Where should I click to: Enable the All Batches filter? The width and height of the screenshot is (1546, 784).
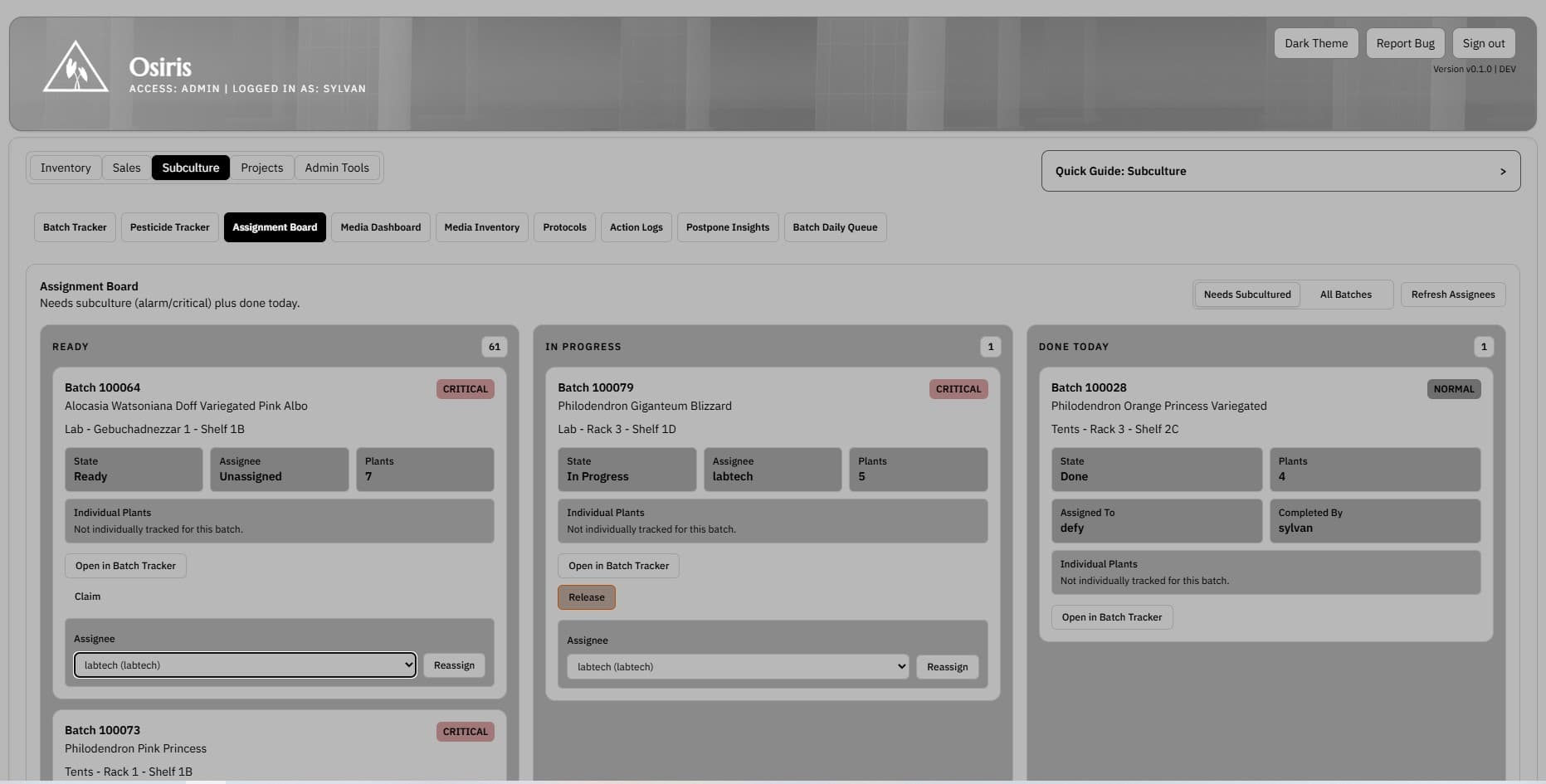[x=1346, y=294]
